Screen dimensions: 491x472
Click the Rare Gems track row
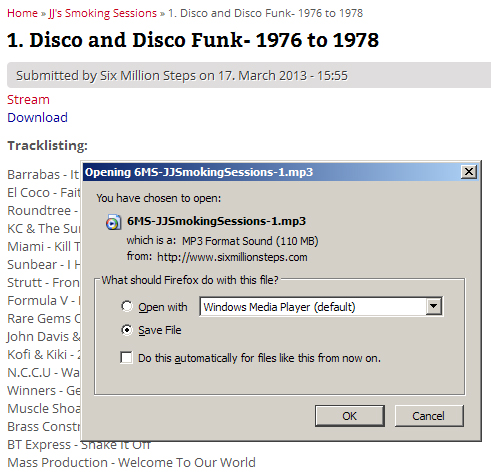[x=44, y=318]
